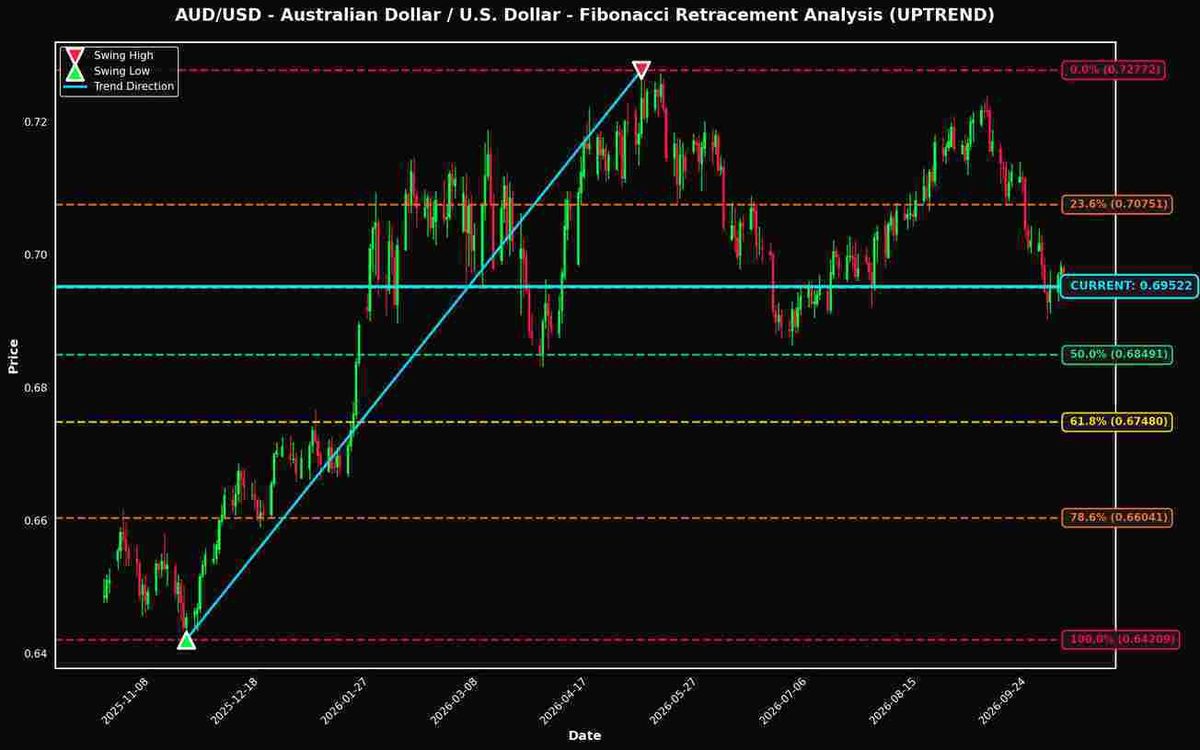Click the 0.0% (0.72772) Fibonacci label

[1114, 70]
